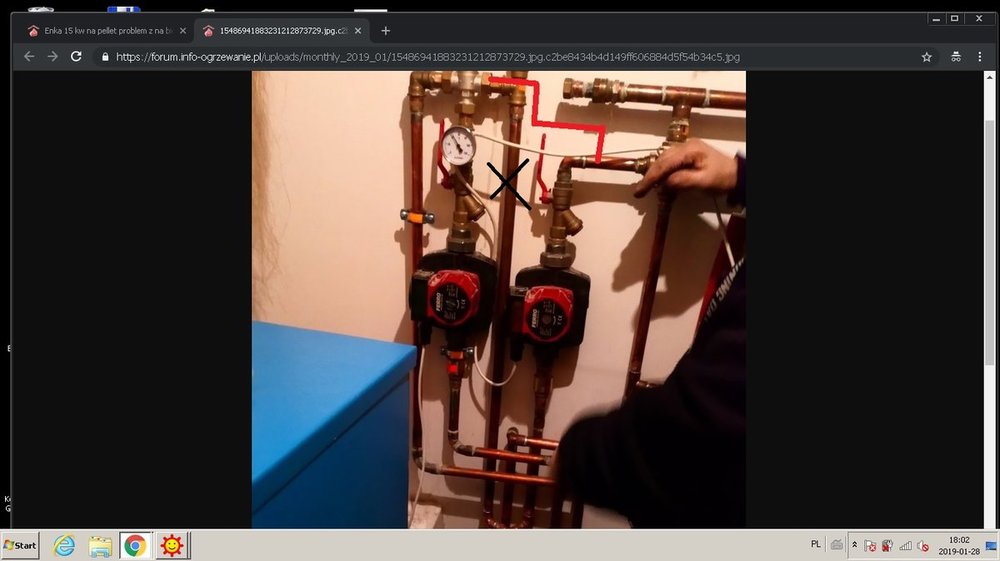The width and height of the screenshot is (1000, 561).
Task: Close the jpg image tab
Action: coord(357,31)
